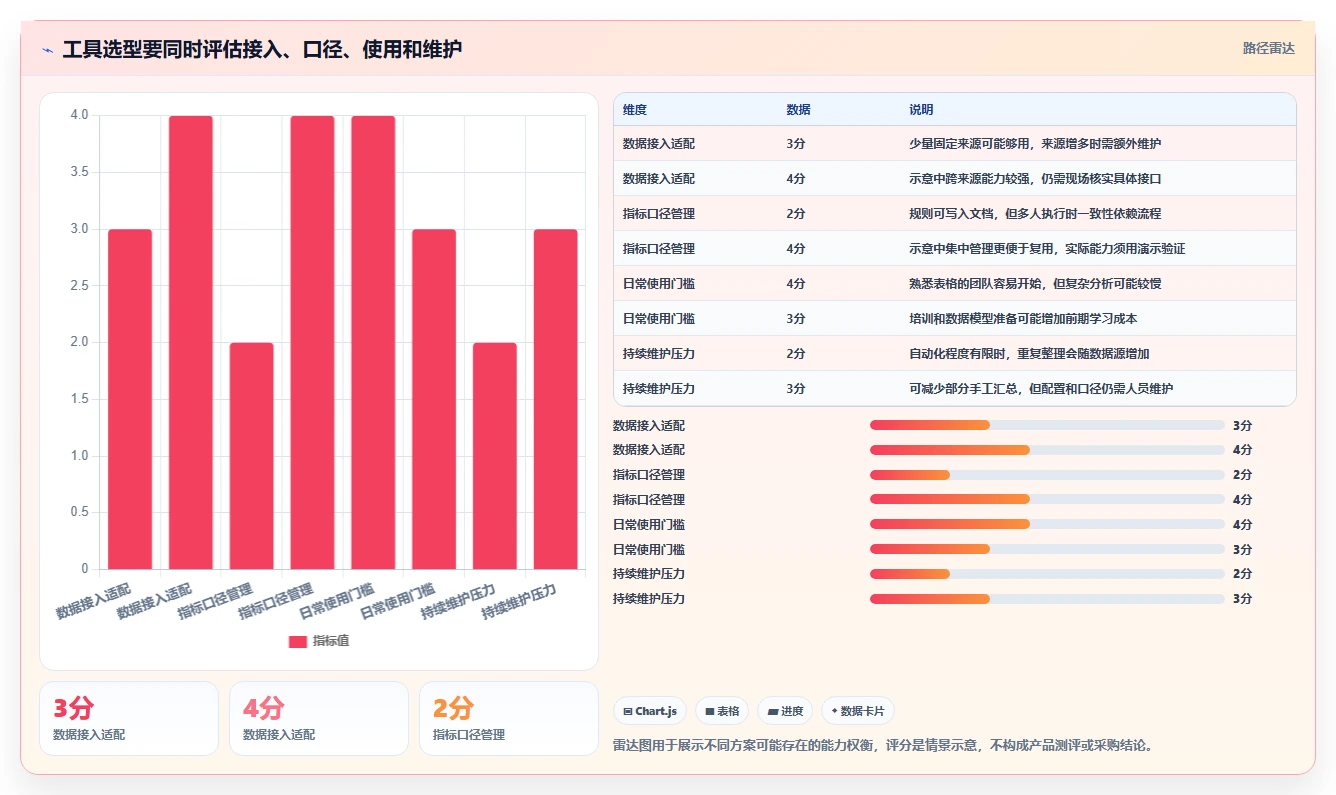Click the 数据接入适配 chart bar reaching 4.0
The height and width of the screenshot is (795, 1336).
(191, 342)
